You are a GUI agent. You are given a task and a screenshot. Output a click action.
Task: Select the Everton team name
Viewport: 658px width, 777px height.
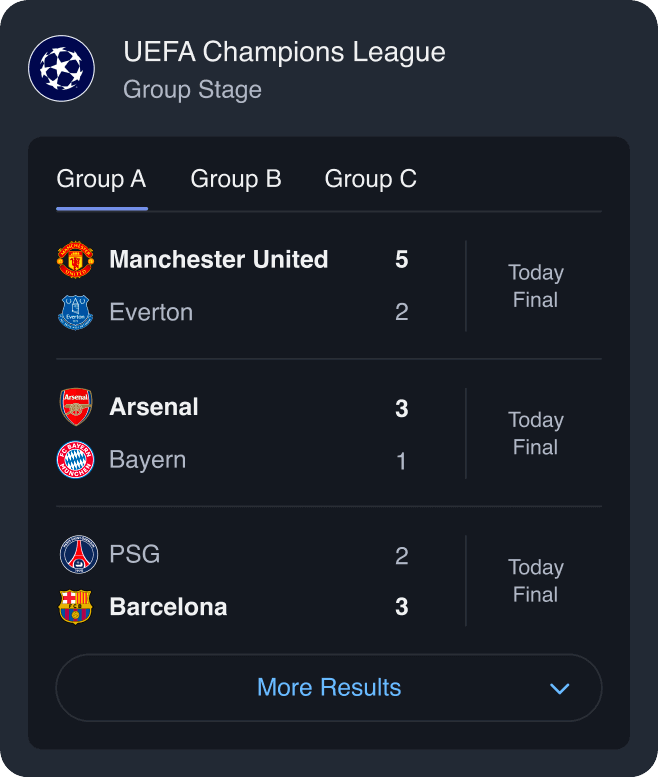[x=151, y=312]
